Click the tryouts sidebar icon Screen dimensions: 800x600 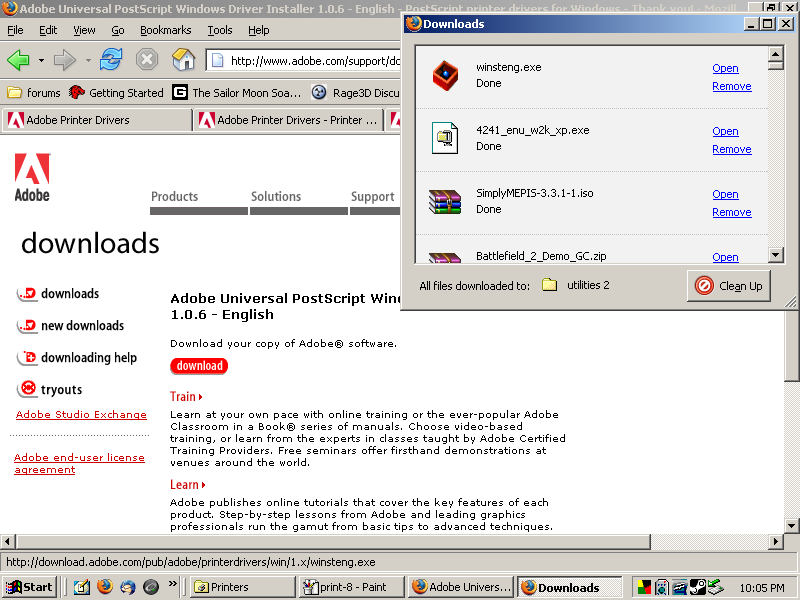point(27,389)
